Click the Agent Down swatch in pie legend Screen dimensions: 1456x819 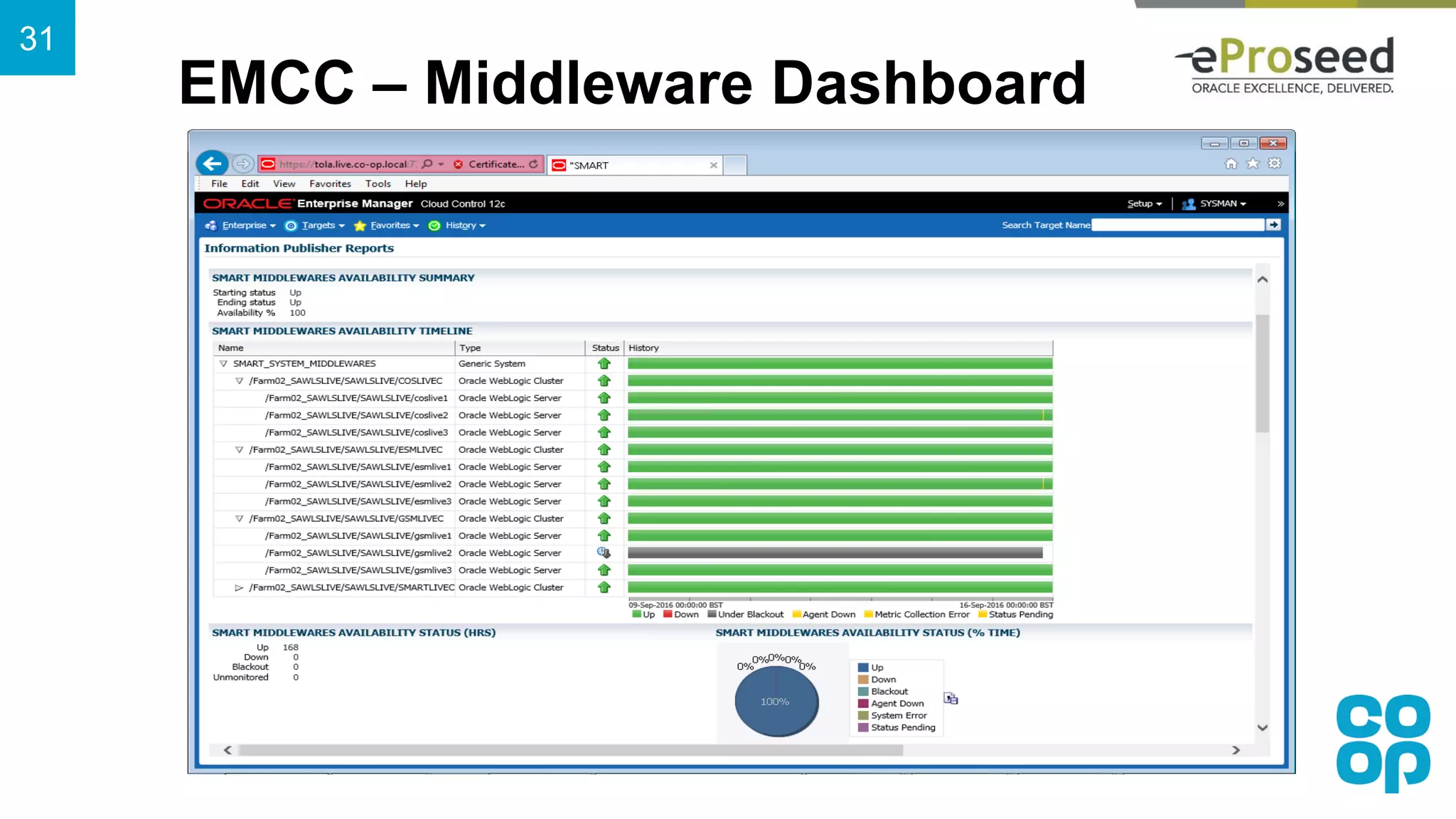[863, 704]
